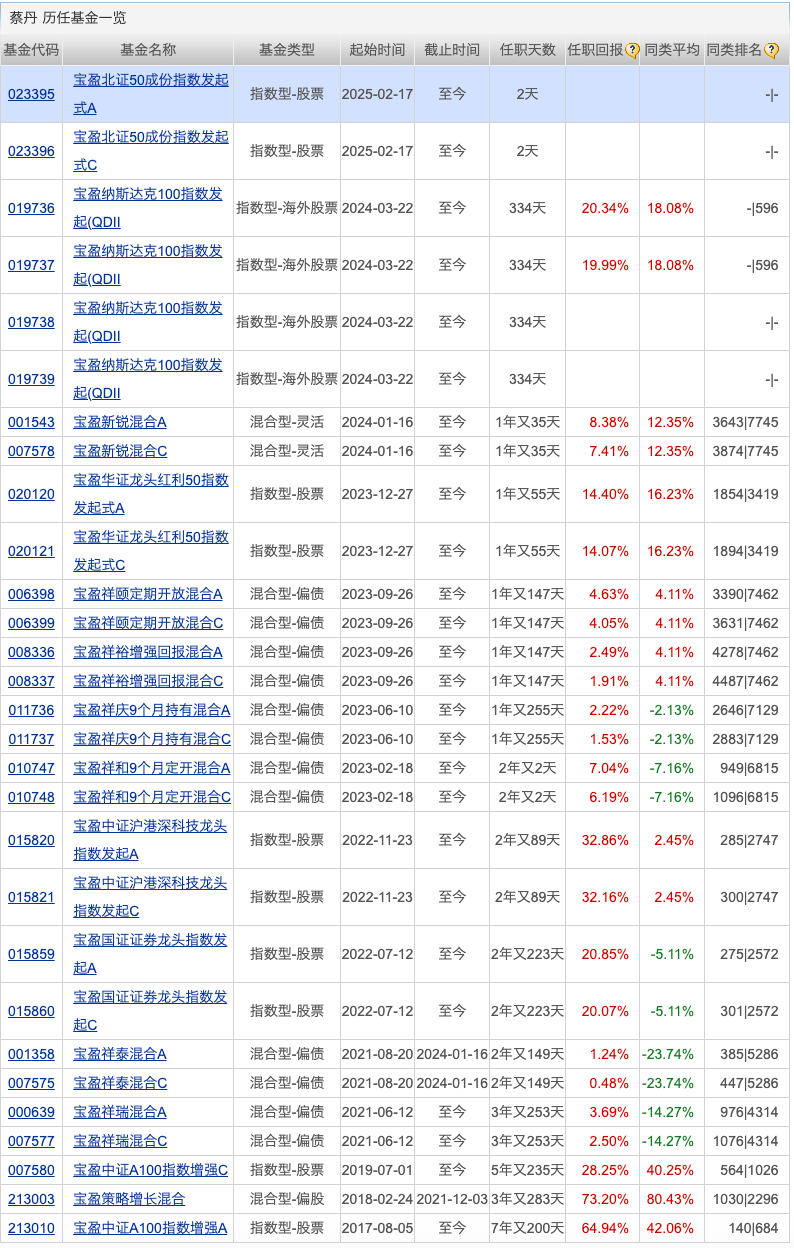The height and width of the screenshot is (1248, 794).
Task: Select the tenure cell 7年又200天
Action: tap(528, 1227)
